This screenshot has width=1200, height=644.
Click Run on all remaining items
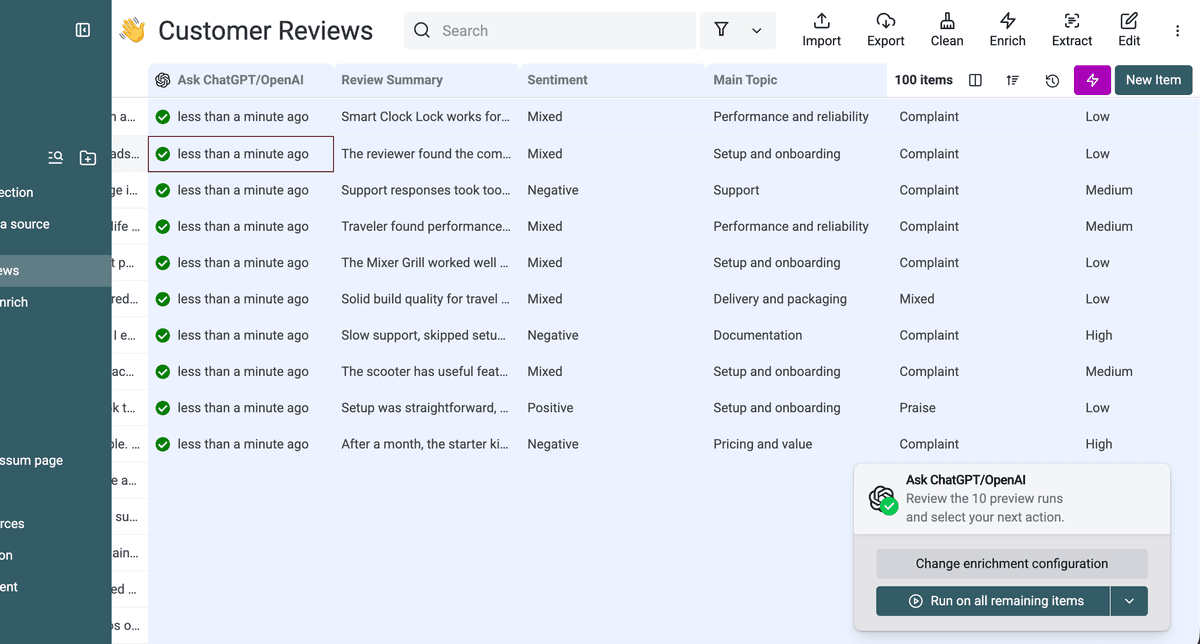(994, 601)
